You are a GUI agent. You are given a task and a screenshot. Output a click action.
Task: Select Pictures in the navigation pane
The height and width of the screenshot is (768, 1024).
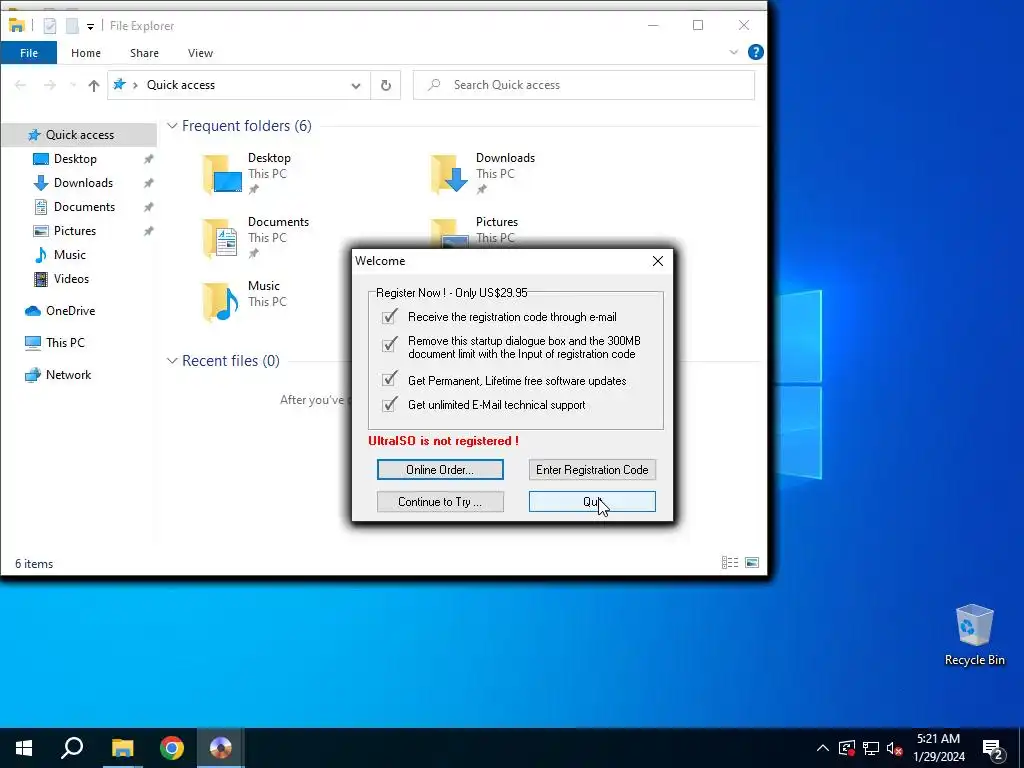(74, 231)
